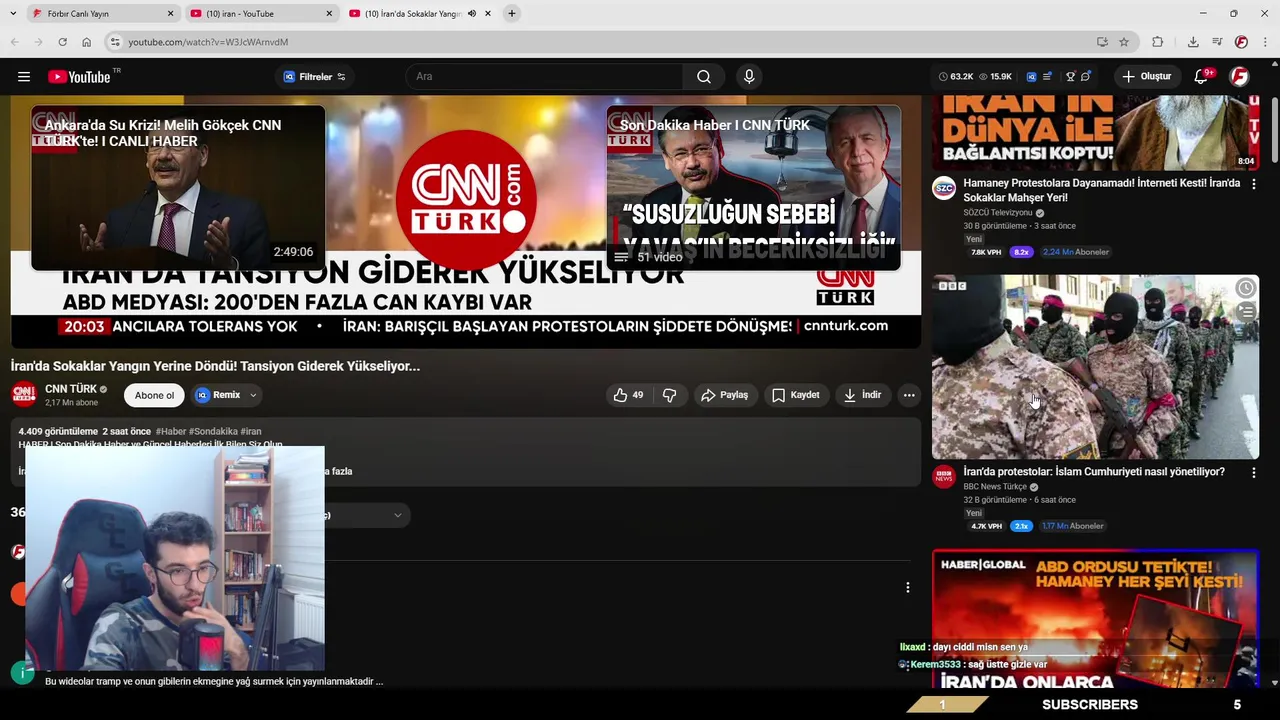Open the vidIQ list icon in header
This screenshot has height=720, width=1280.
click(x=1047, y=77)
